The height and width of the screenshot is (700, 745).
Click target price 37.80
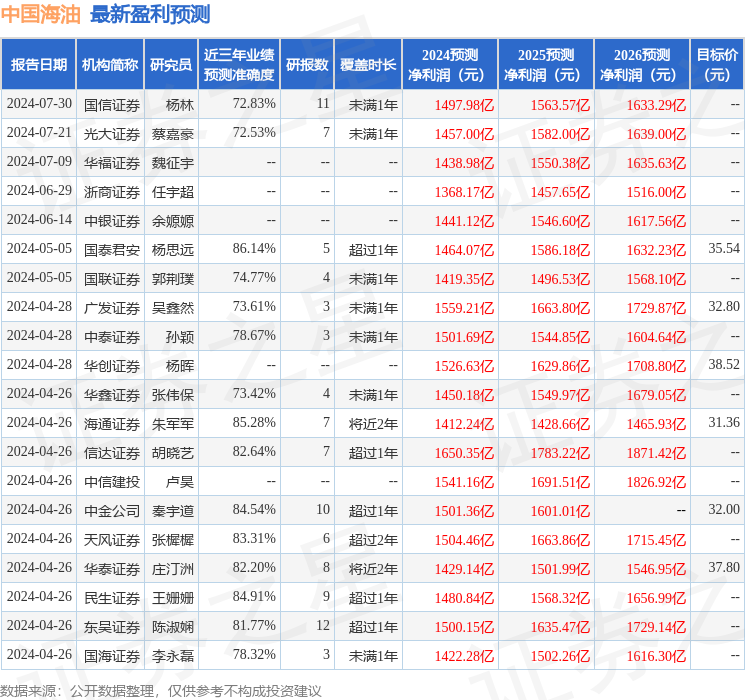pos(724,567)
